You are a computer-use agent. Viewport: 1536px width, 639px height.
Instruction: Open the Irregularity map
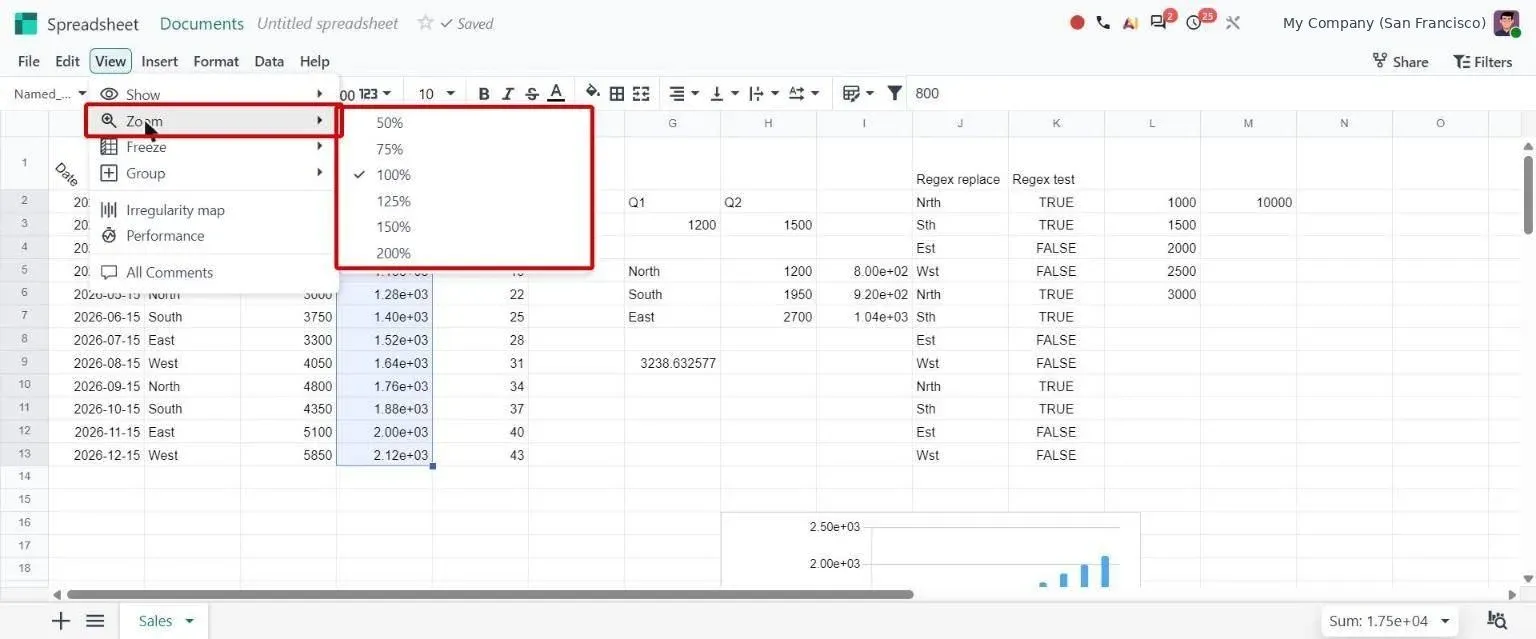tap(214, 210)
